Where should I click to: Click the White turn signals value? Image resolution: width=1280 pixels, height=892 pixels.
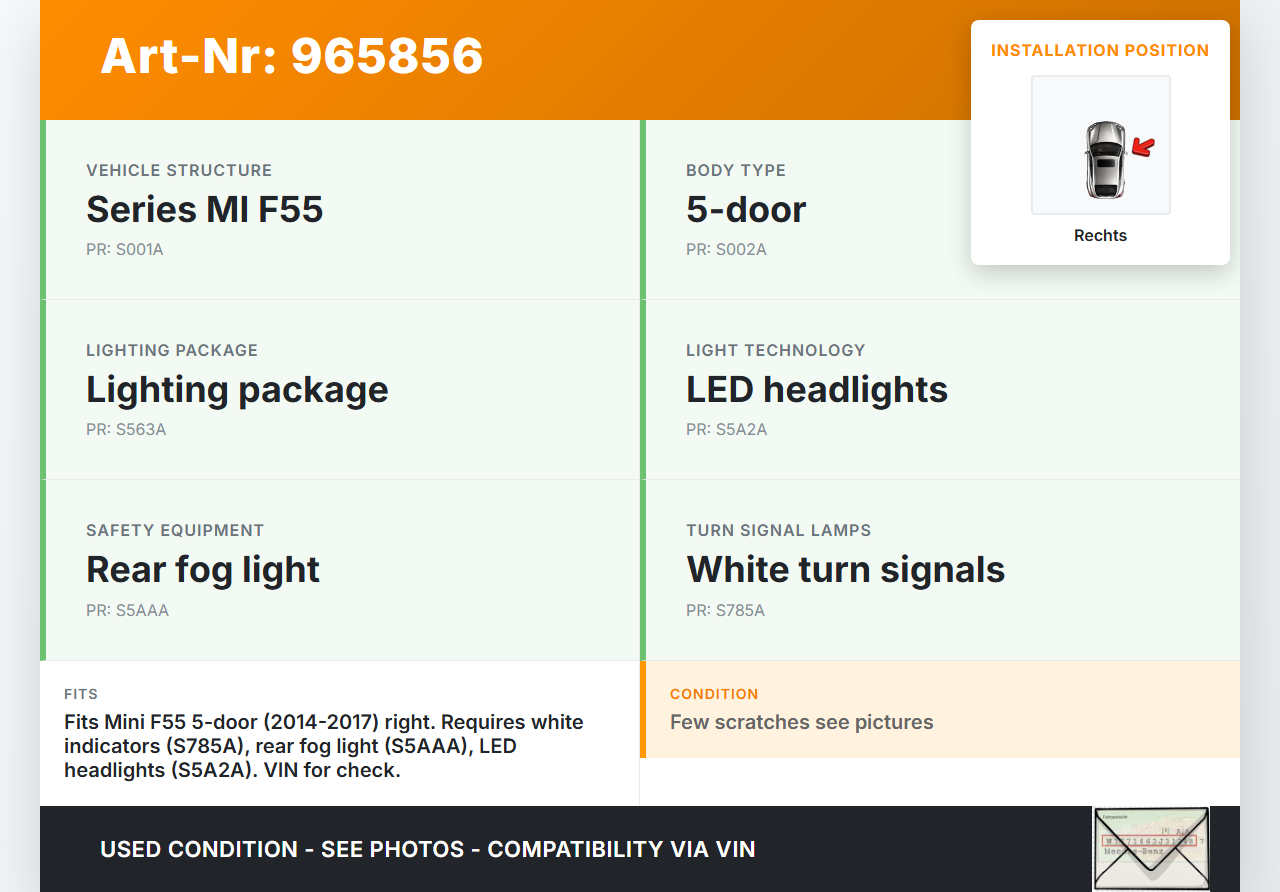click(x=845, y=570)
